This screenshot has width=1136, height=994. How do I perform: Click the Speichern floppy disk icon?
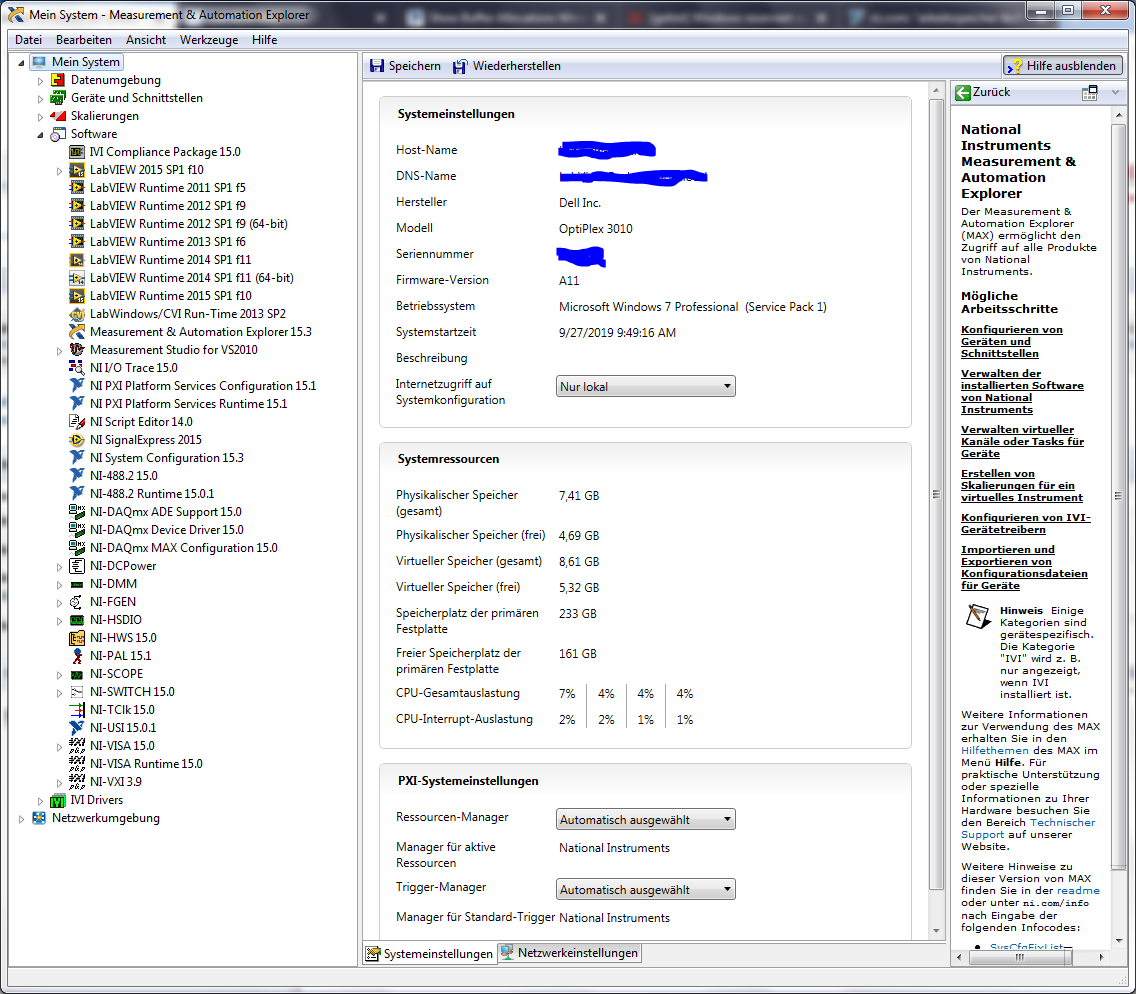coord(377,66)
